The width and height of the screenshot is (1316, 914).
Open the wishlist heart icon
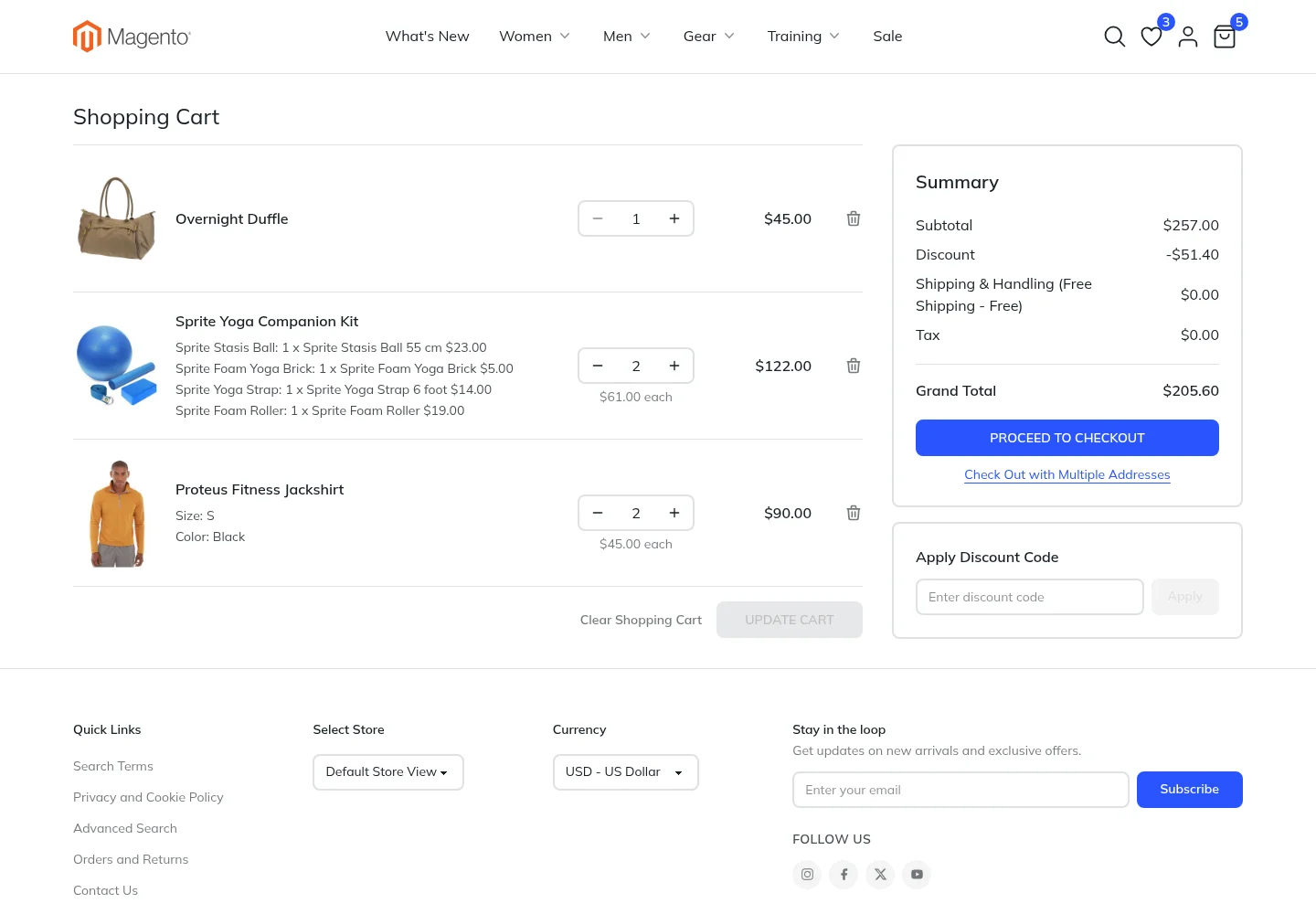click(1151, 37)
